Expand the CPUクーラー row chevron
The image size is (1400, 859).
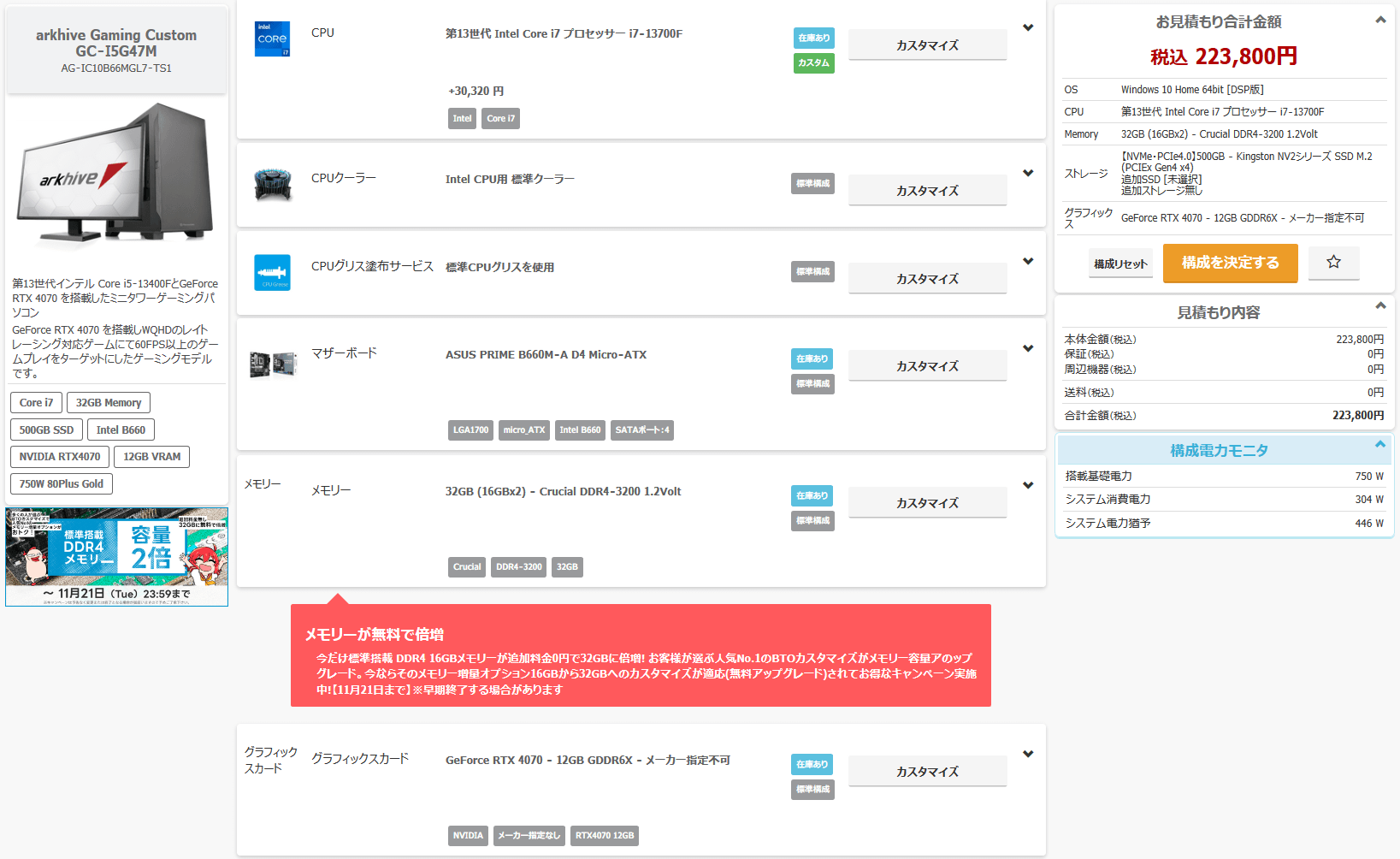click(1028, 174)
